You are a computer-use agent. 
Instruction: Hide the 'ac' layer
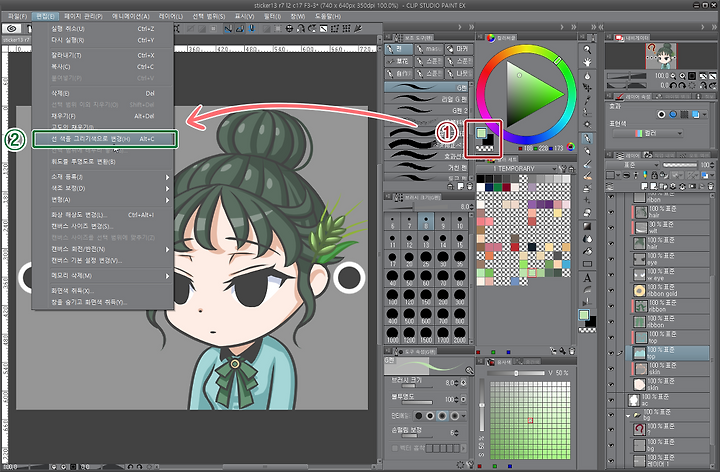[611, 400]
